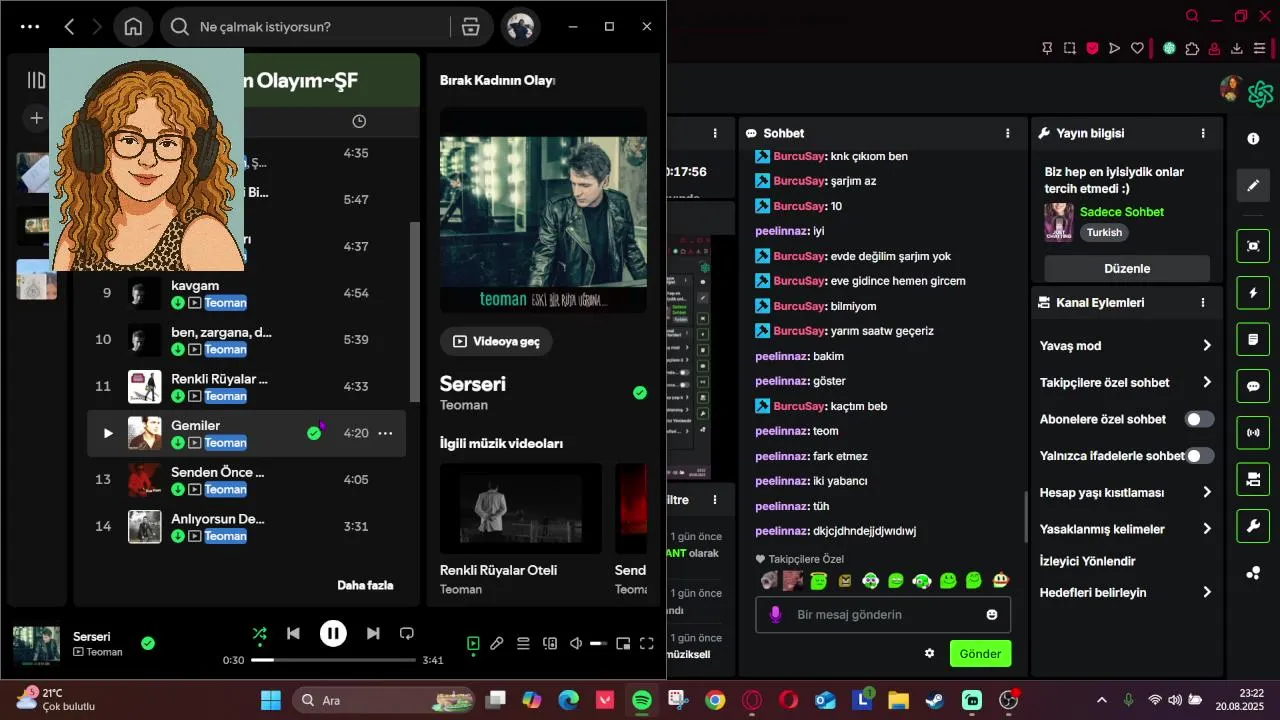
Task: Click İzleyici Yönlendir action
Action: (x=1087, y=561)
